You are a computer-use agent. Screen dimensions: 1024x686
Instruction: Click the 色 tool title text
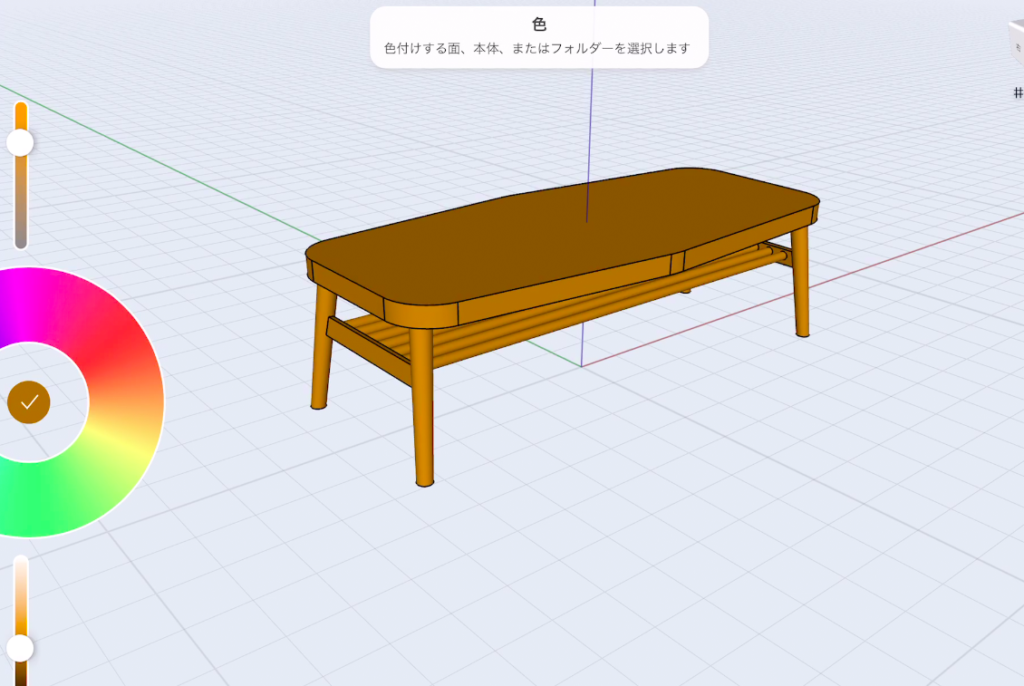click(539, 24)
